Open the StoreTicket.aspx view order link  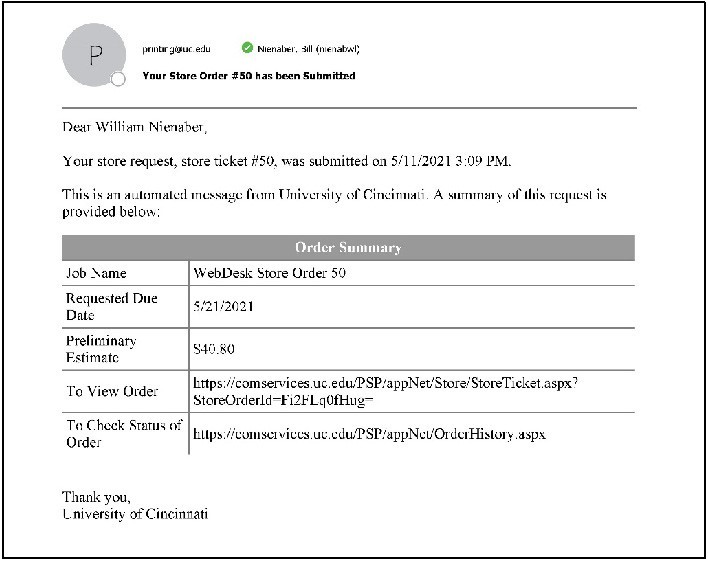coord(383,391)
